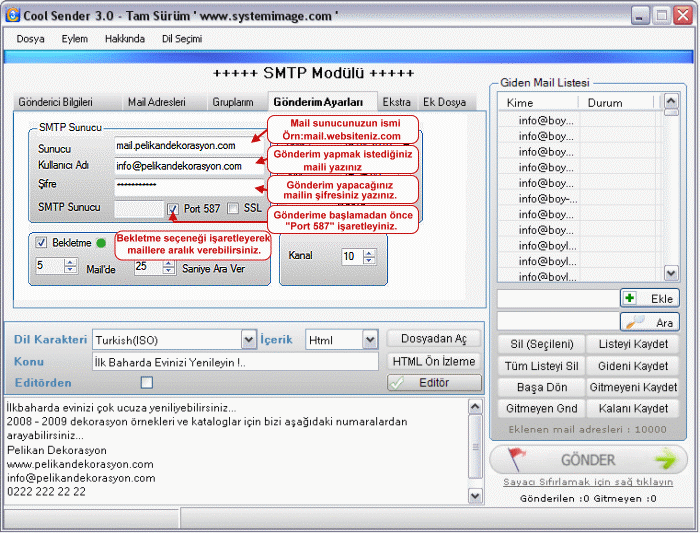Viewport: 700px width, 533px height.
Task: Click the message text 'Pelikan Dekorasyon' line
Action: pyautogui.click(x=57, y=450)
